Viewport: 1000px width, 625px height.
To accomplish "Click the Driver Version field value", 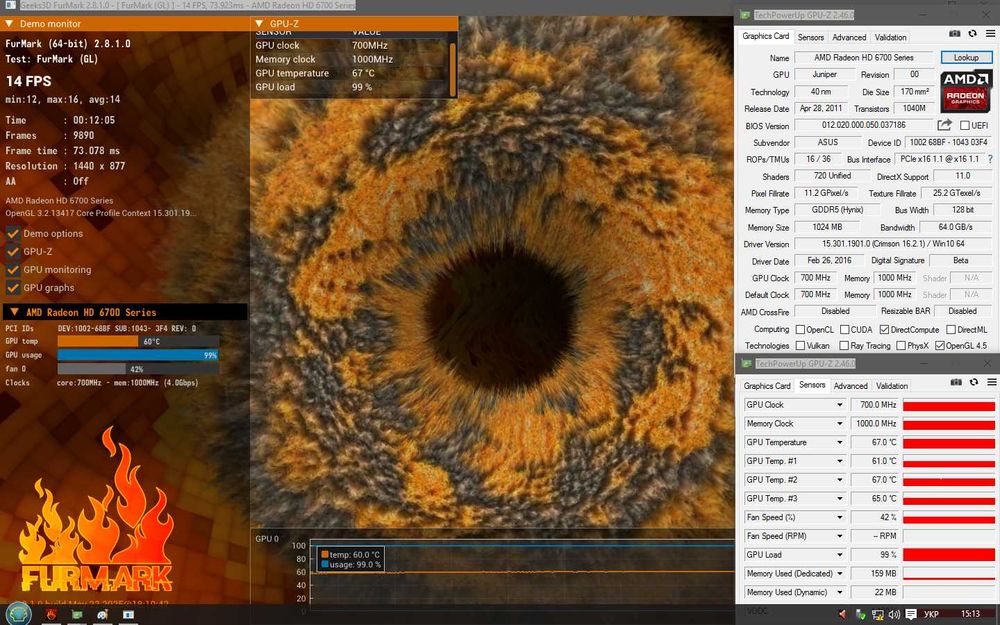I will tap(893, 244).
